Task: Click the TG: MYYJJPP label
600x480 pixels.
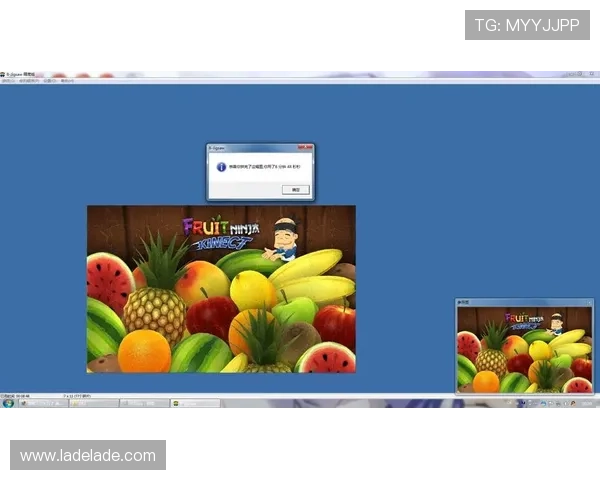Action: pos(527,25)
